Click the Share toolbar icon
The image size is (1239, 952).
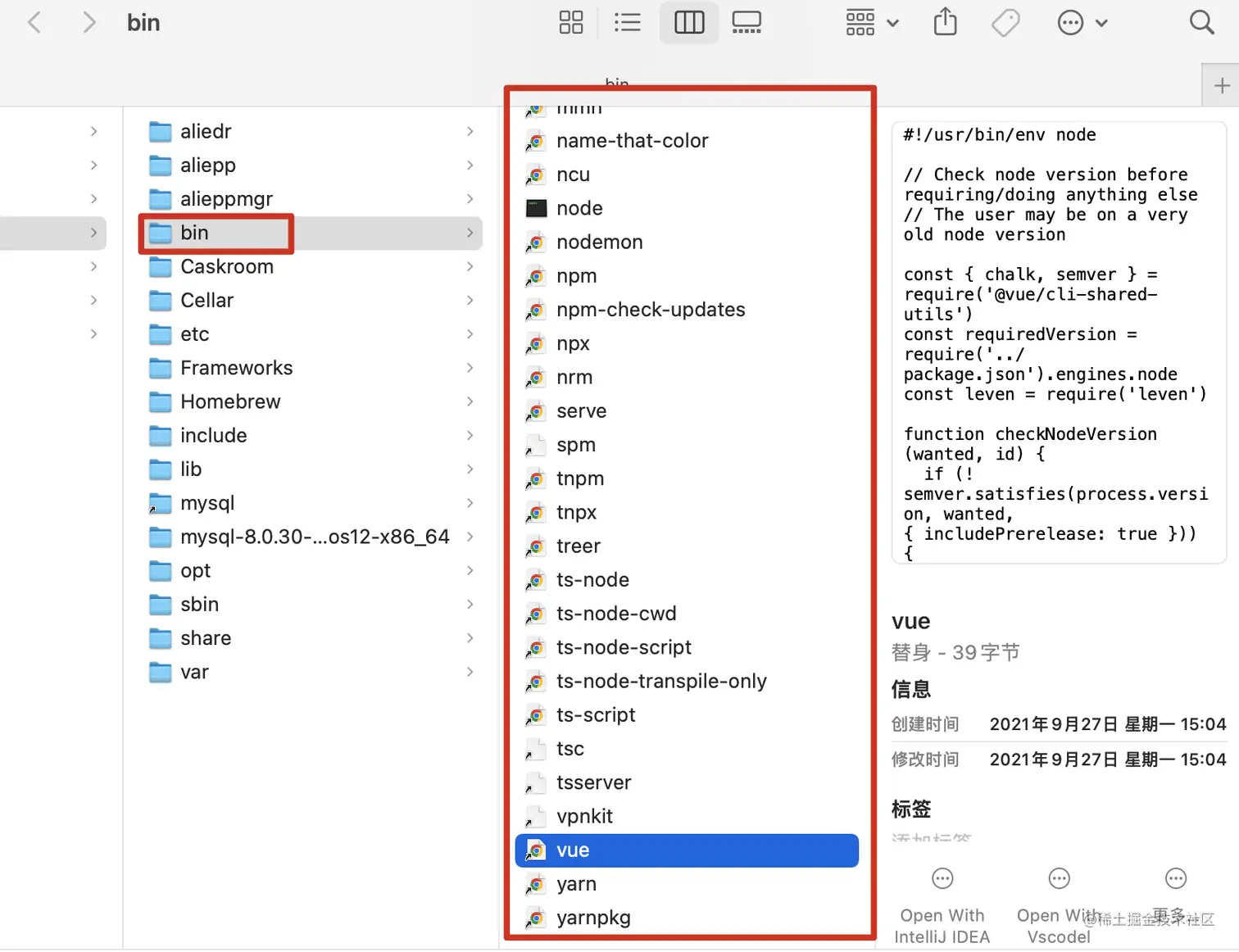946,21
